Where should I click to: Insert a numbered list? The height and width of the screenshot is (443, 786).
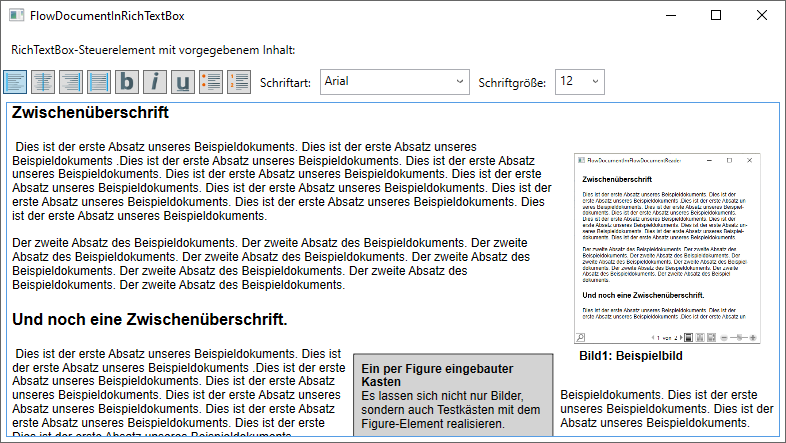(x=239, y=82)
